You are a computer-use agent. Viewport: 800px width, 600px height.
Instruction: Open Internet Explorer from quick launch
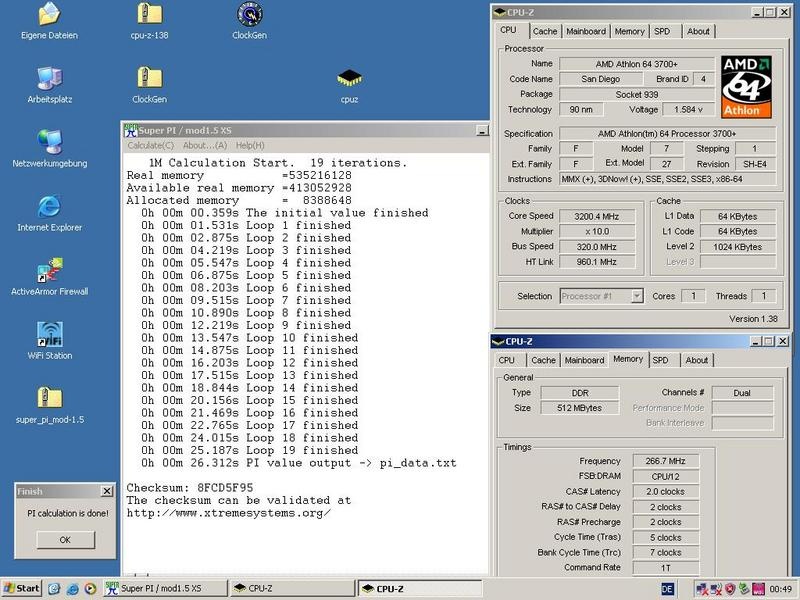click(72, 589)
